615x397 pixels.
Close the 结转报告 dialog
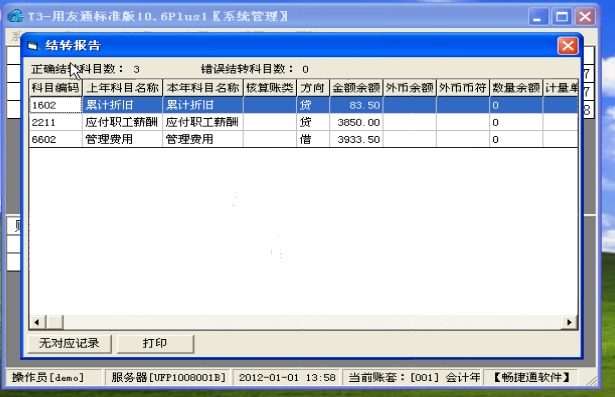[x=568, y=46]
